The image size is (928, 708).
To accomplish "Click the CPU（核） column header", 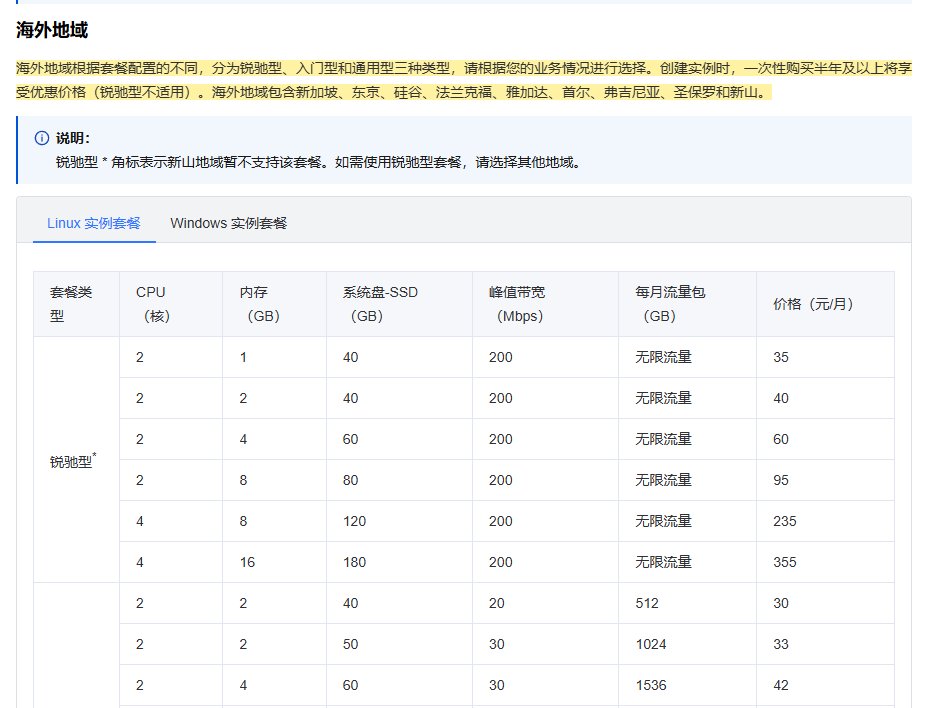I will [x=171, y=304].
